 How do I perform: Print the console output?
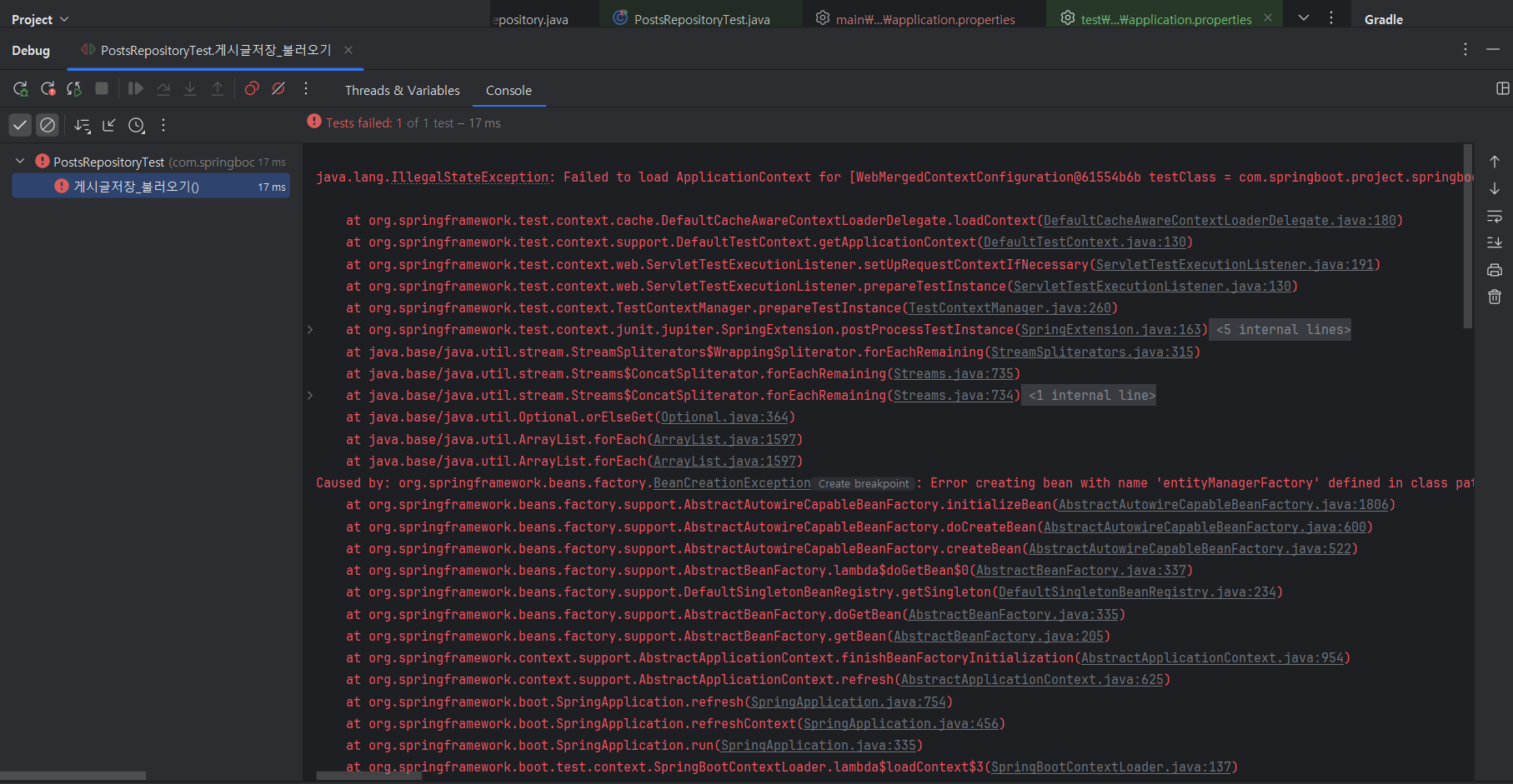(x=1495, y=270)
